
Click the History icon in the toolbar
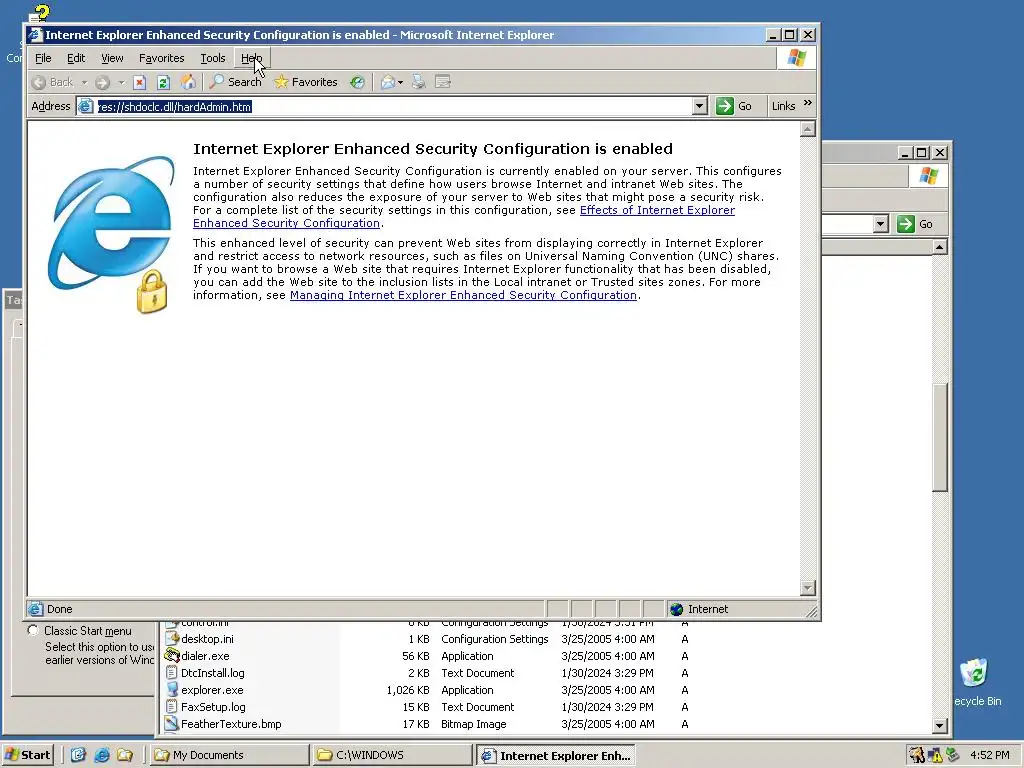point(357,82)
